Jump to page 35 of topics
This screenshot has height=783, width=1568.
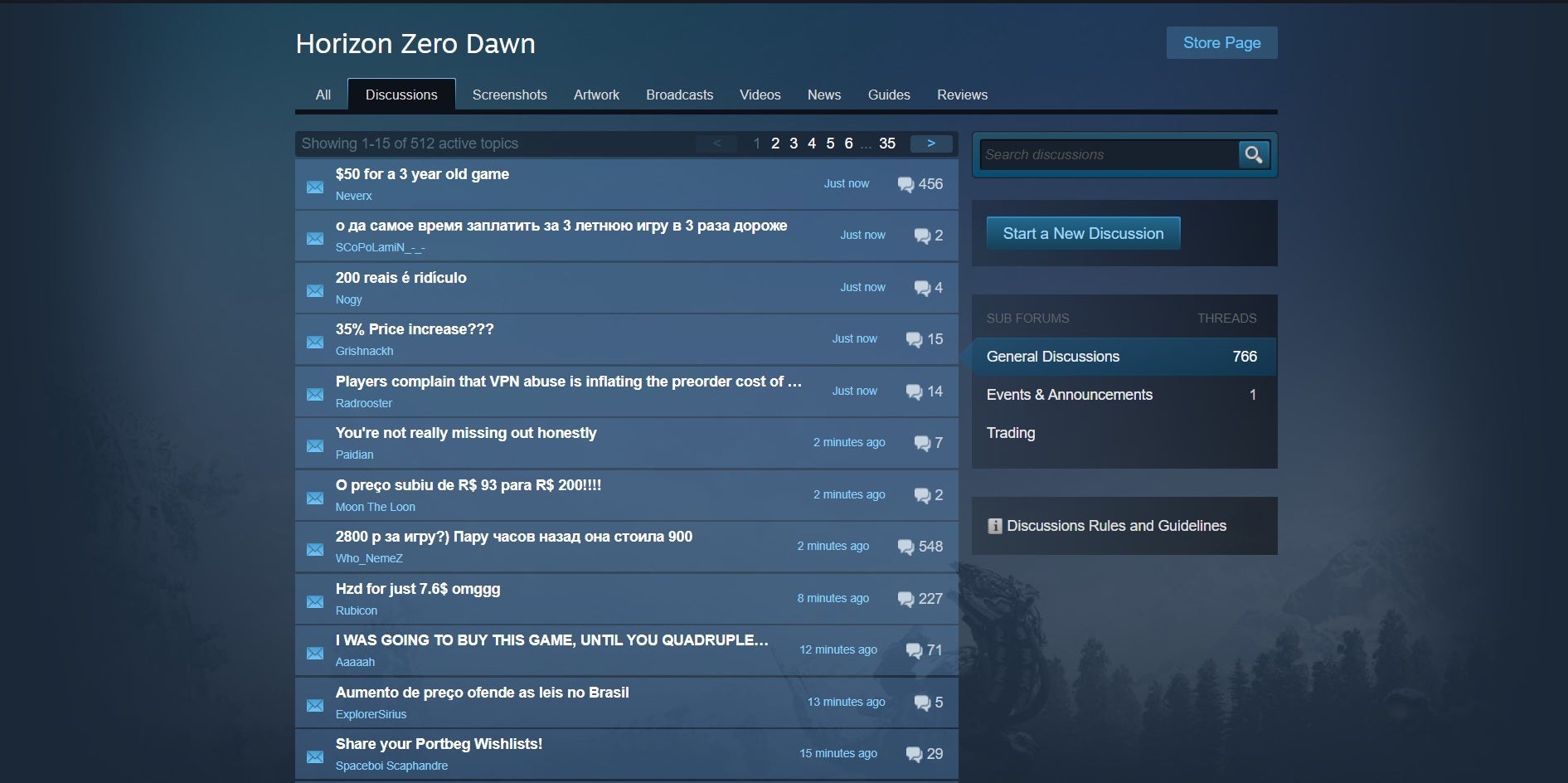pyautogui.click(x=886, y=143)
